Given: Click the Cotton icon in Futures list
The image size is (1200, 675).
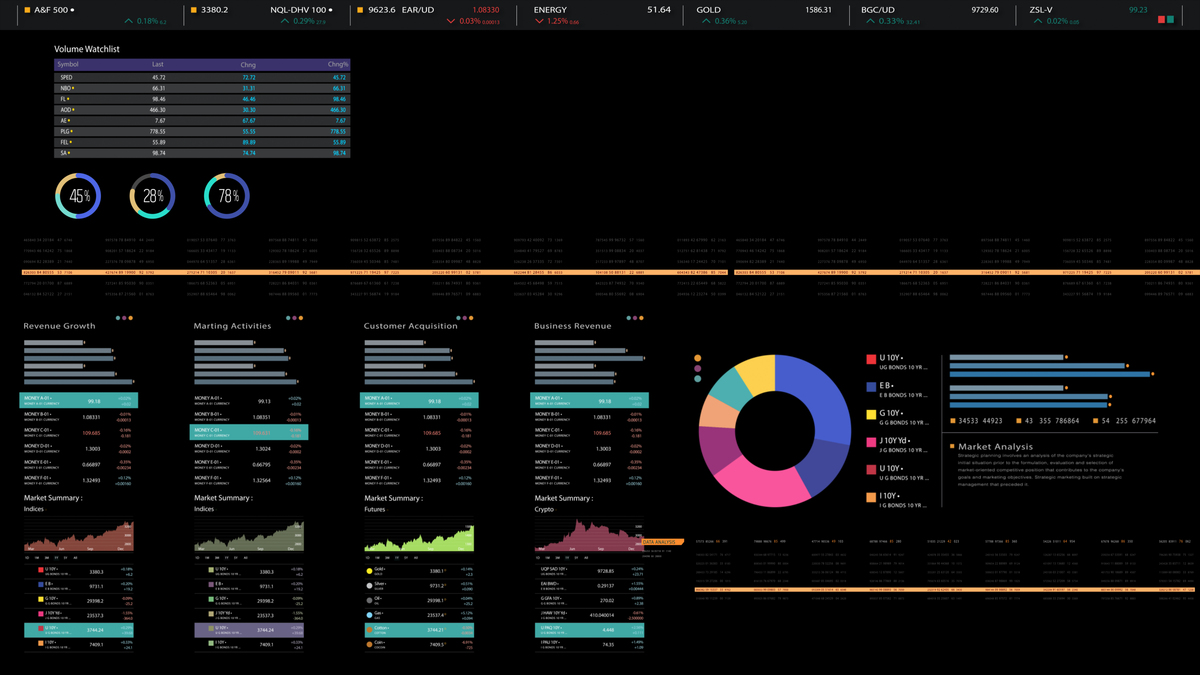Looking at the screenshot, I should pos(370,630).
